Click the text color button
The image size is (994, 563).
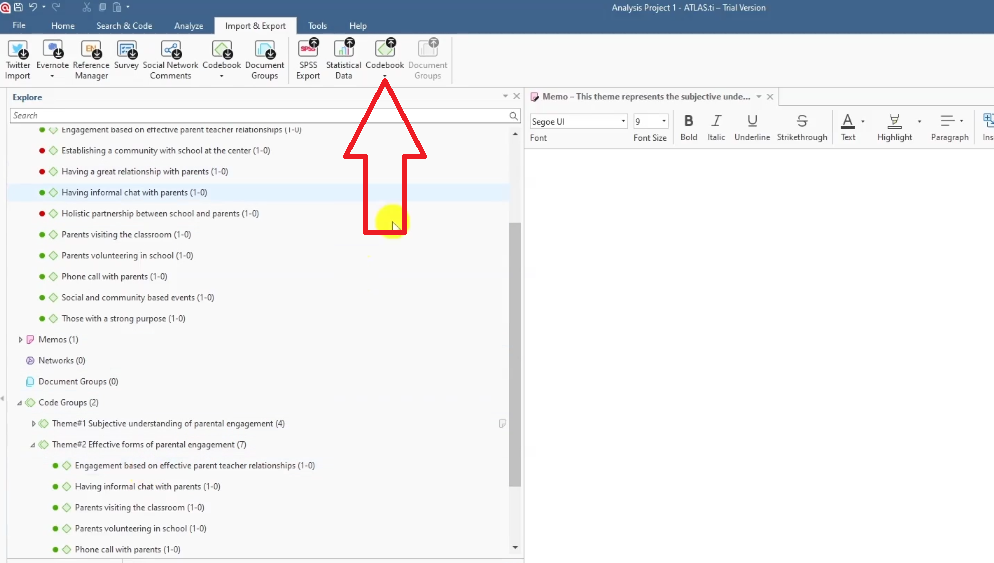(847, 121)
